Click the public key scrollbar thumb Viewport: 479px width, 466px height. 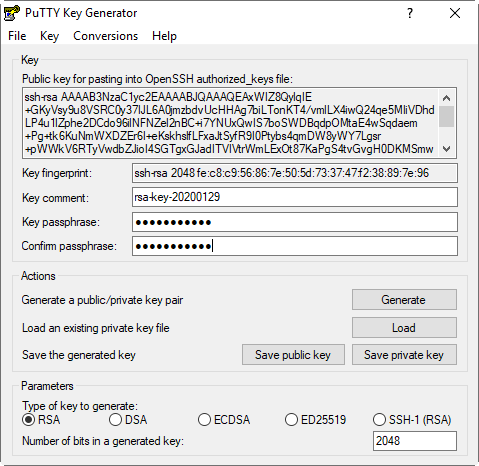point(446,116)
